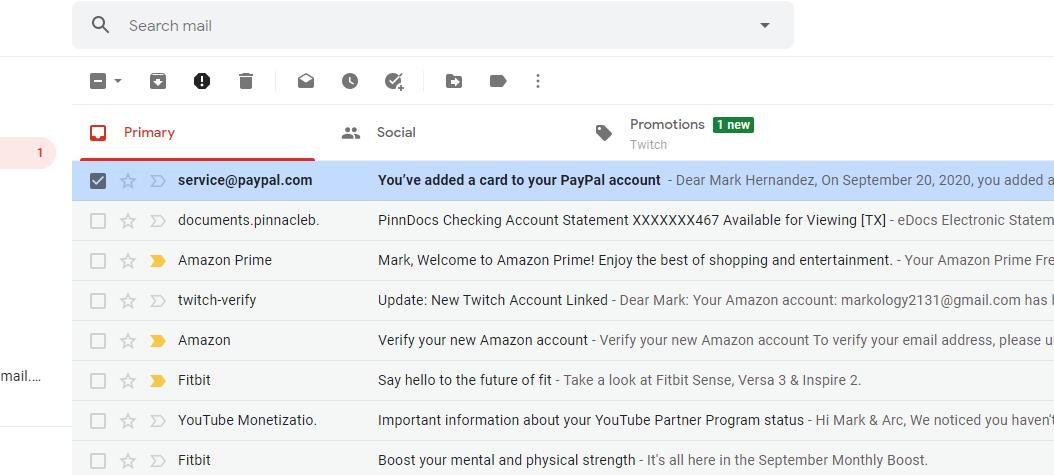1054x475 pixels.
Task: Report spam using the exclamation icon
Action: (202, 81)
